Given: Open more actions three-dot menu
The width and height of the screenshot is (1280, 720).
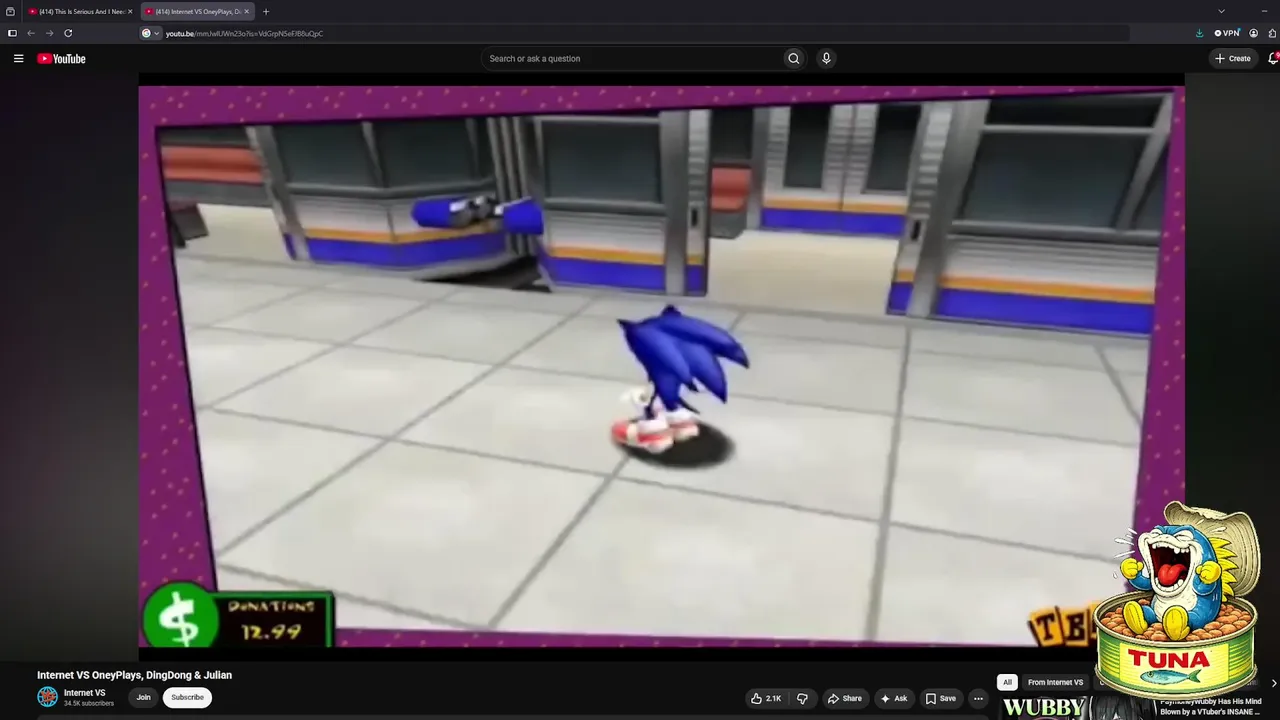Looking at the screenshot, I should click(x=979, y=699).
